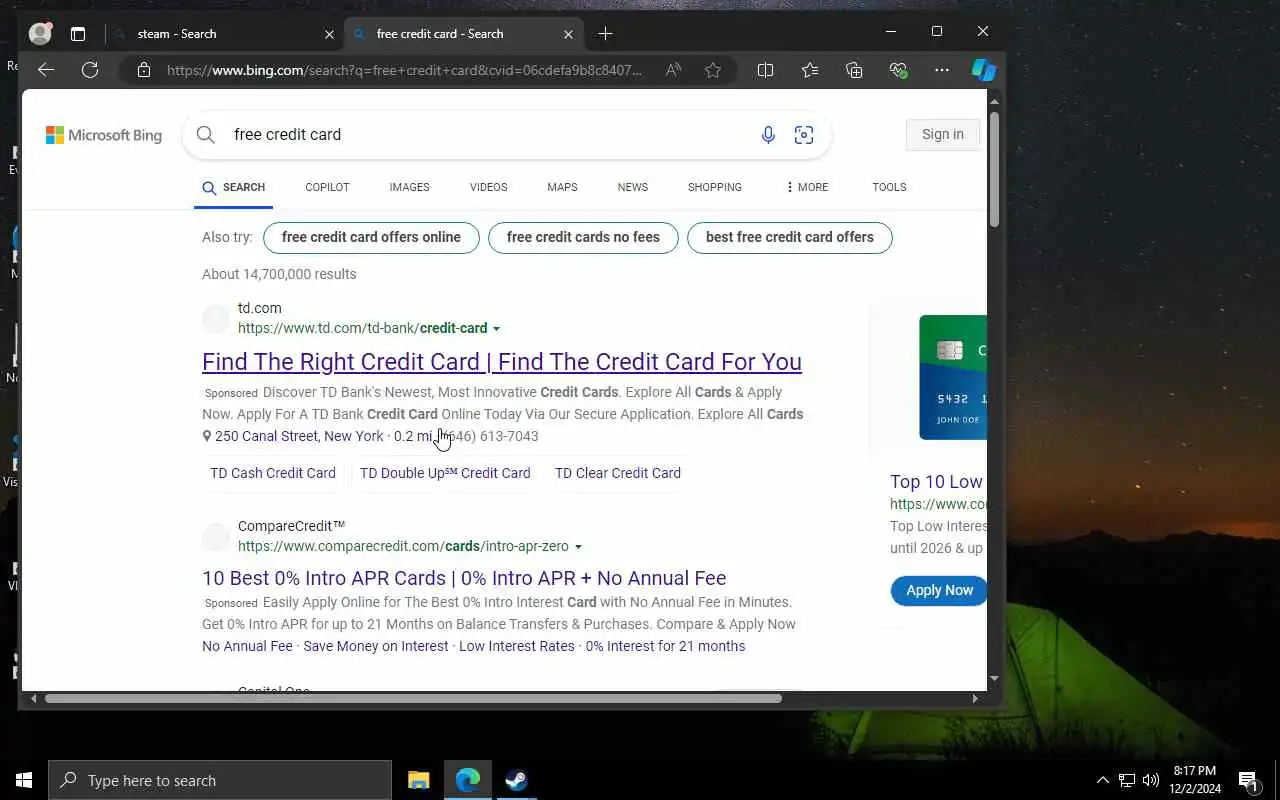1280x800 pixels.
Task: Switch to the VIDEOS tab
Action: coord(488,187)
